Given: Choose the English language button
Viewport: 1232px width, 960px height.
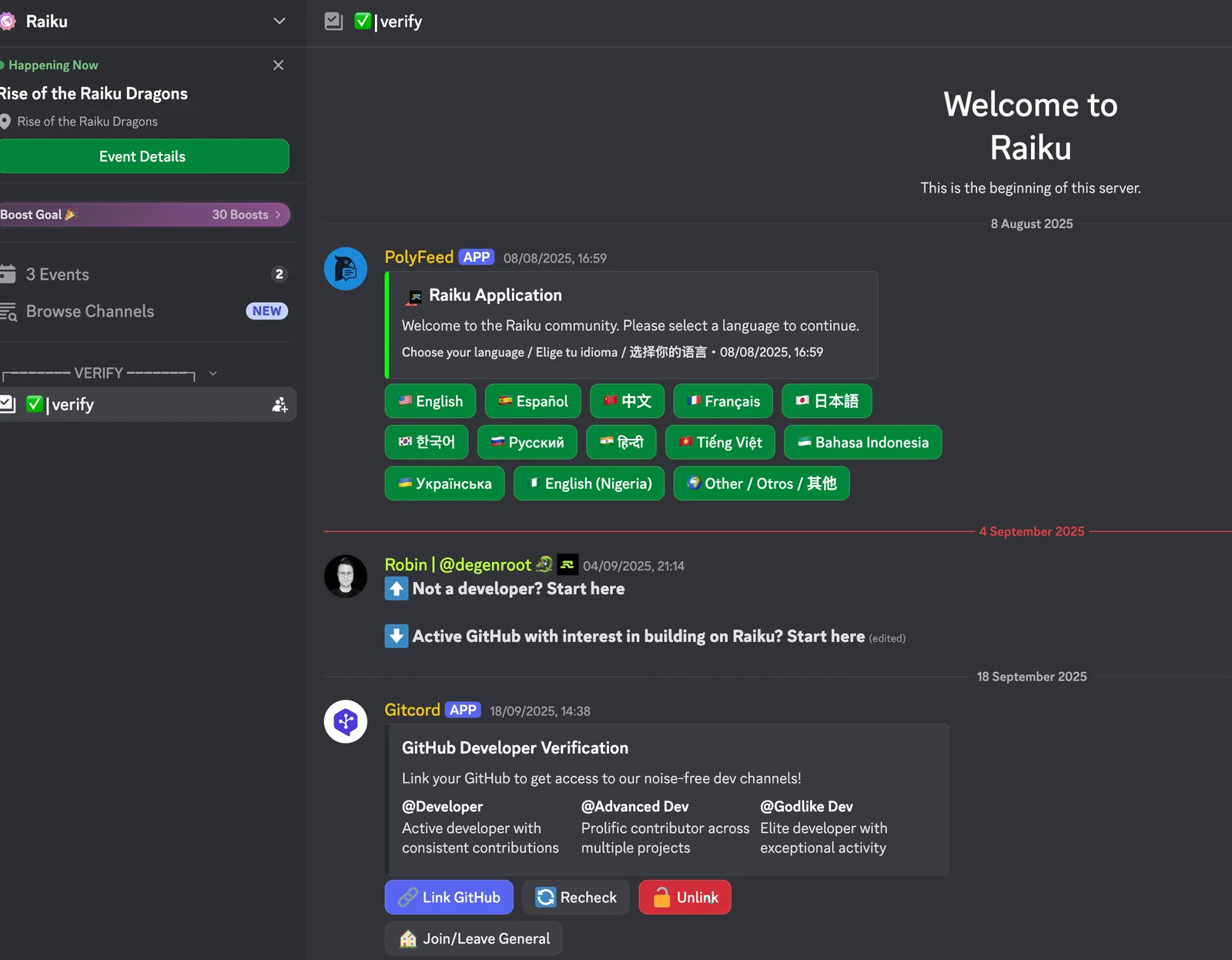Looking at the screenshot, I should click(430, 401).
